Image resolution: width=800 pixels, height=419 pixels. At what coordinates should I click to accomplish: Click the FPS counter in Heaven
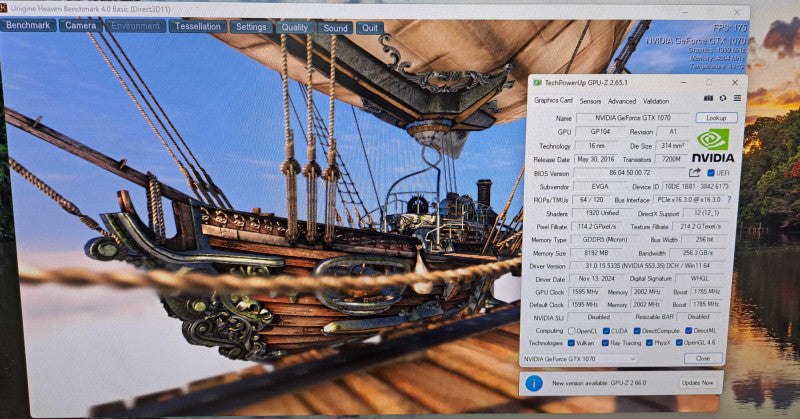pos(730,28)
